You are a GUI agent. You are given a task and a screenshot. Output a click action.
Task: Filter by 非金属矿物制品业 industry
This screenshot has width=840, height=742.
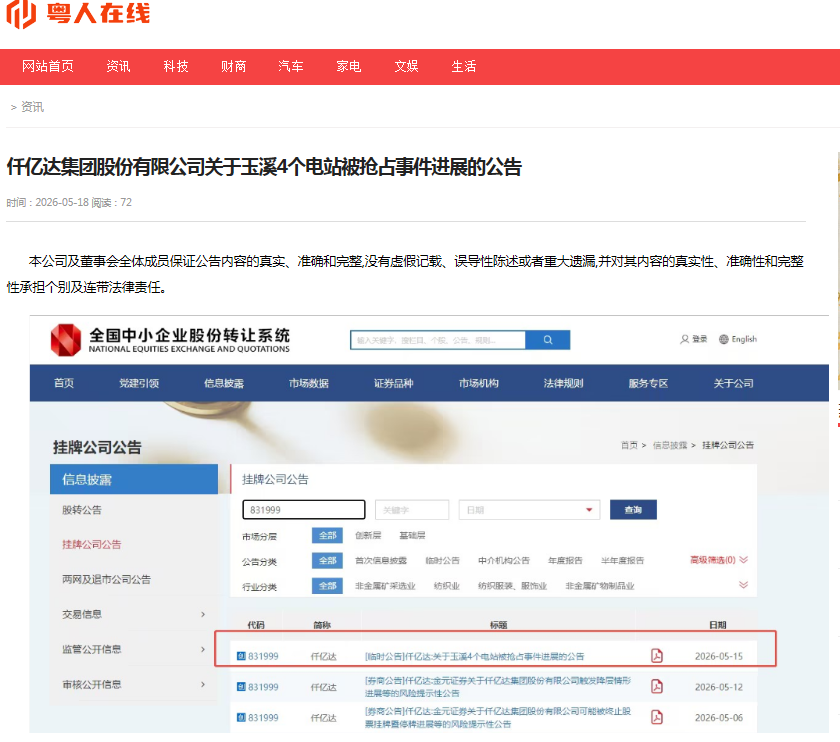point(600,586)
